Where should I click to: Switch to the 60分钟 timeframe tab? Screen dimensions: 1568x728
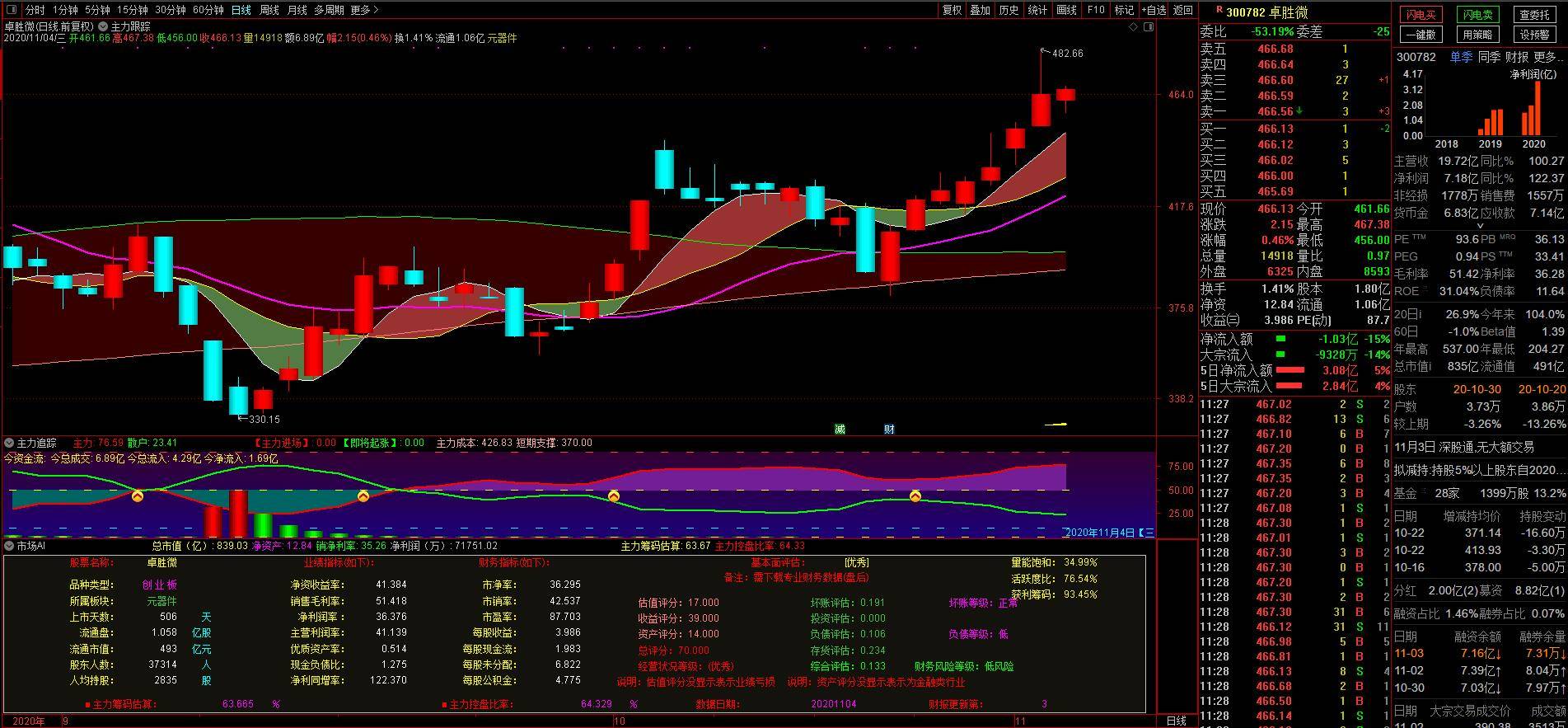(x=208, y=10)
